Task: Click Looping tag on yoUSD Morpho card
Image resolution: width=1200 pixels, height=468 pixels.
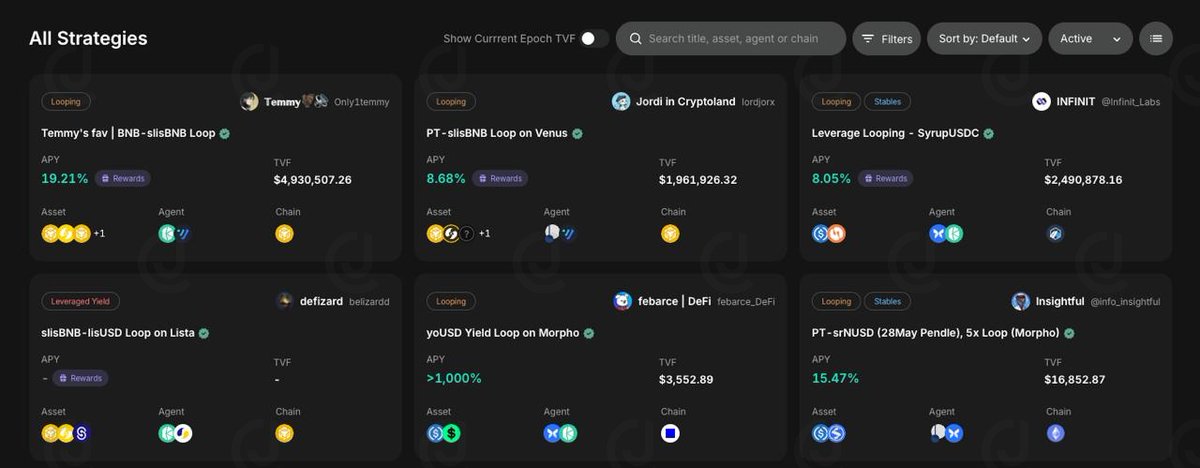Action: pos(451,301)
